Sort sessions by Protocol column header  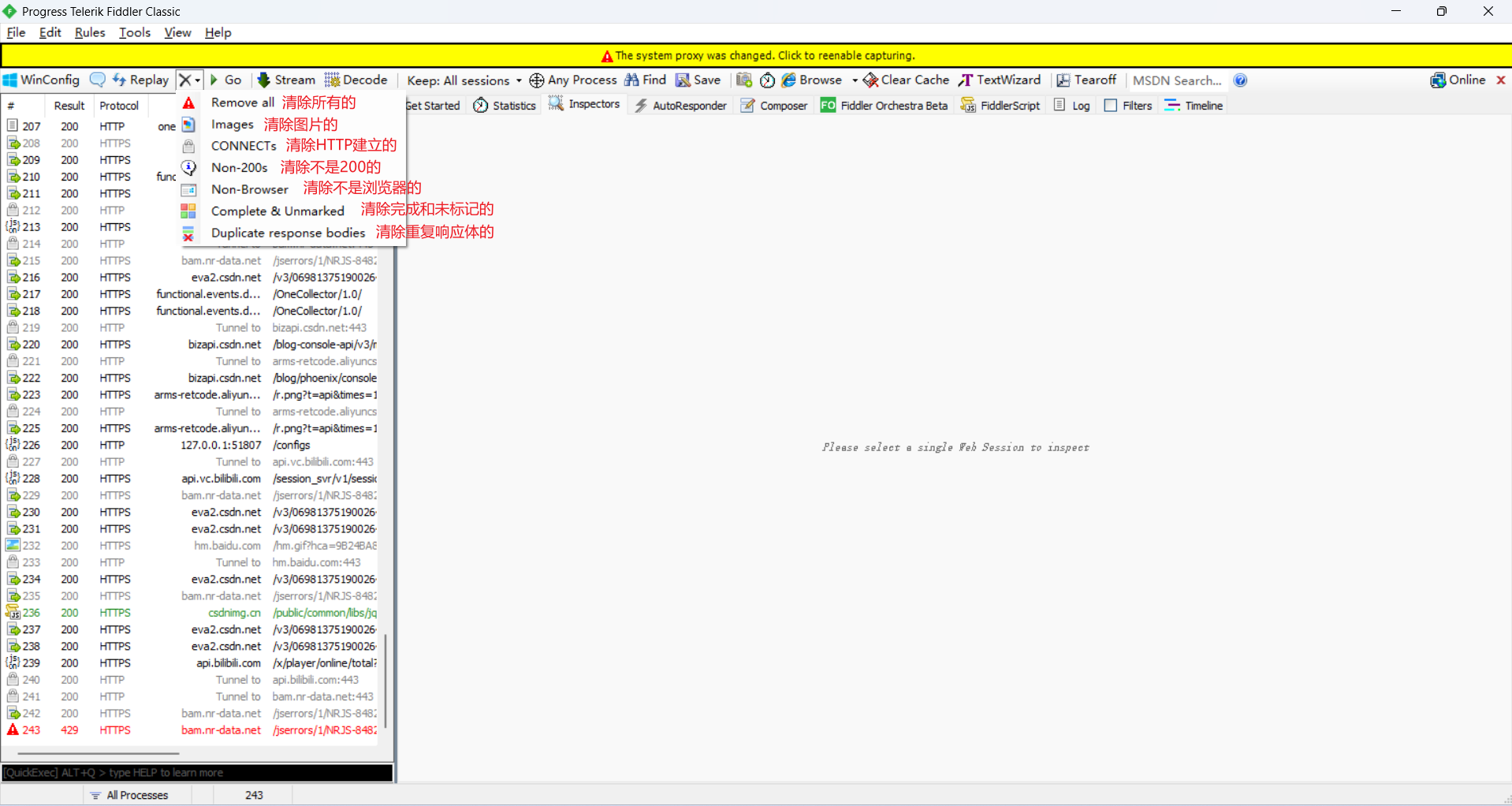click(119, 106)
